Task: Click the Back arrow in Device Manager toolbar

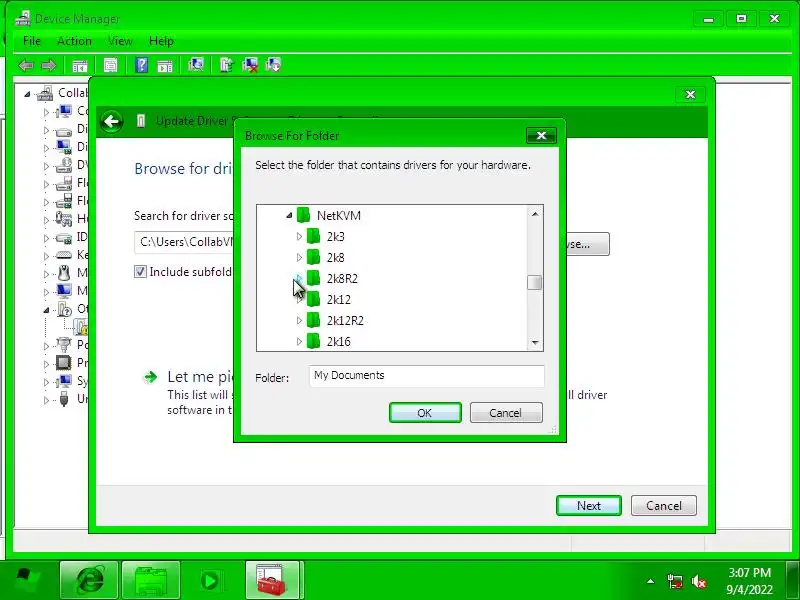Action: [x=26, y=65]
